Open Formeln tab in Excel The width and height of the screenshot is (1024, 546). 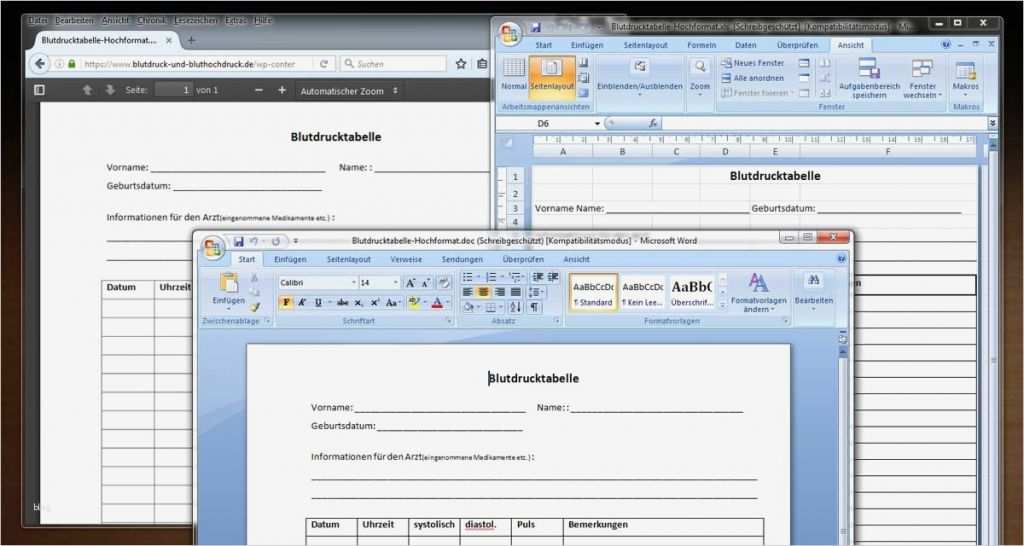click(x=701, y=45)
